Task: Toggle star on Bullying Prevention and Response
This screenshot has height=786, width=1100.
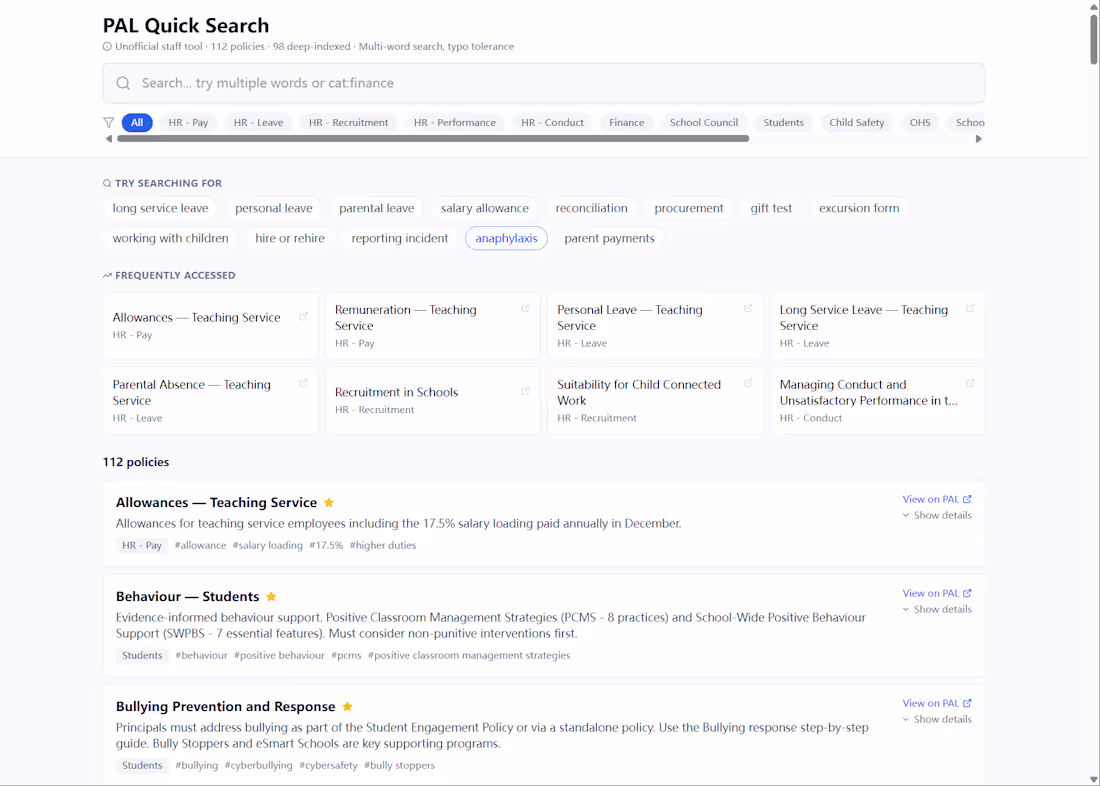Action: click(x=347, y=707)
